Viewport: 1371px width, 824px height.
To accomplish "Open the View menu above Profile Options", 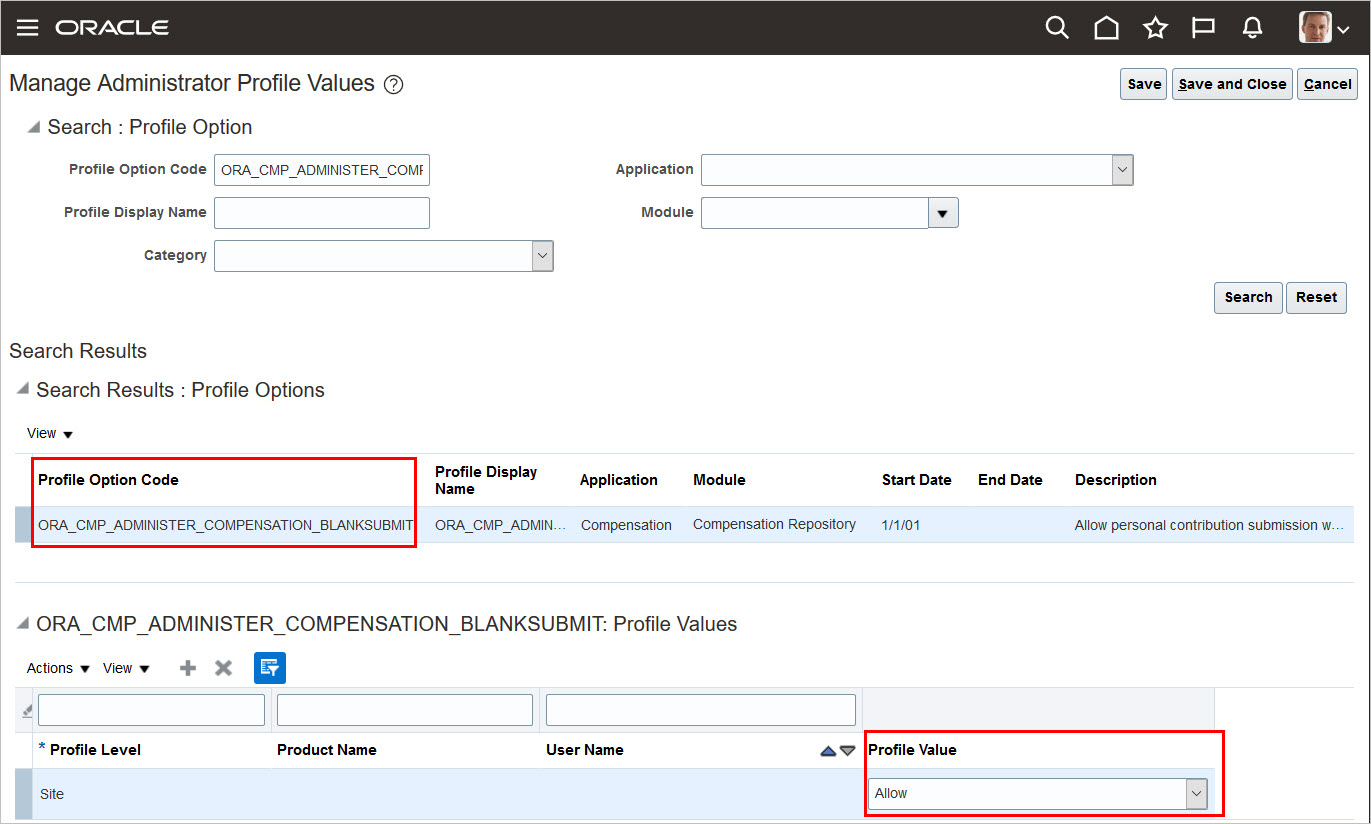I will tap(50, 434).
